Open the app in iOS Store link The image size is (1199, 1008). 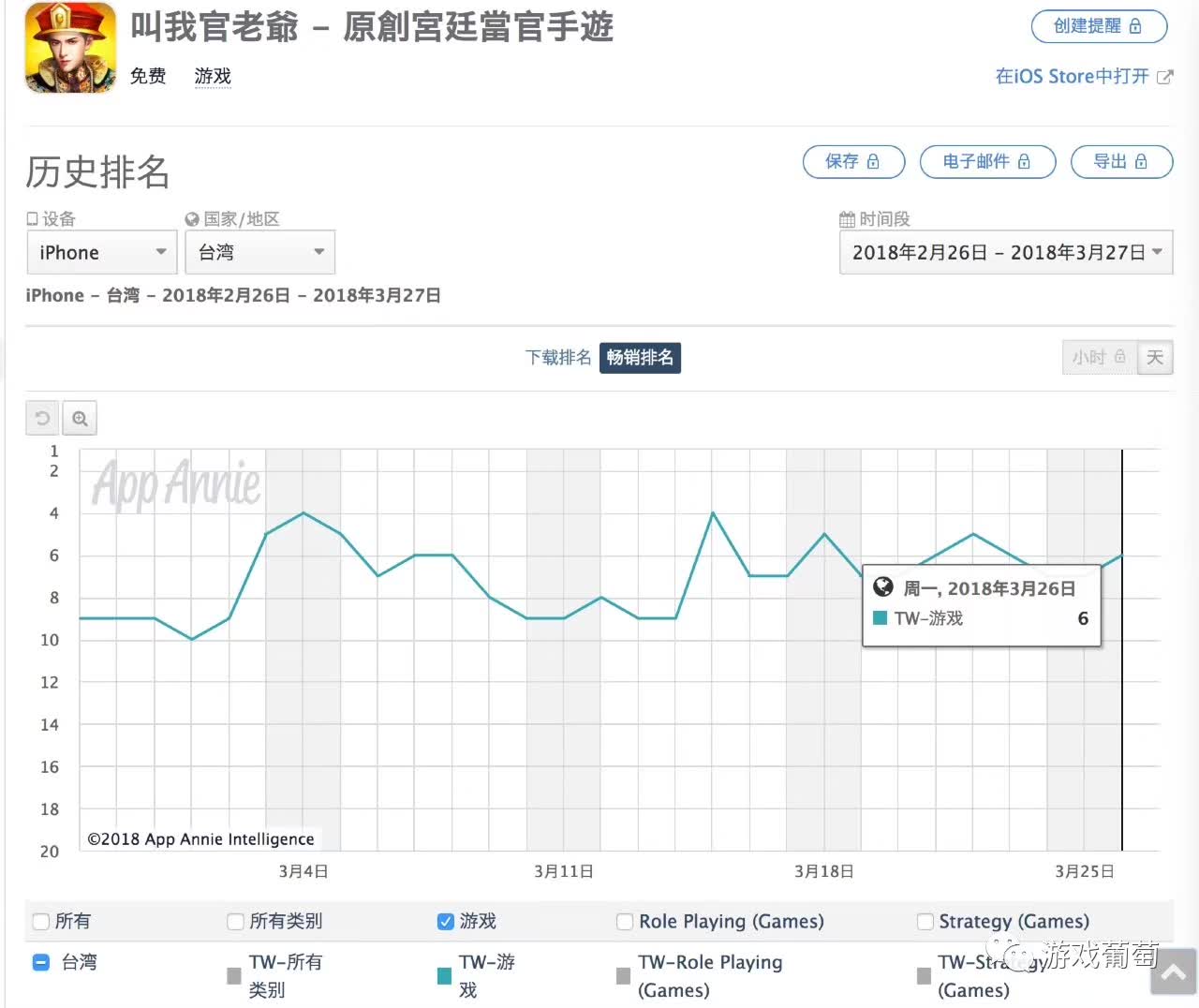(1083, 77)
